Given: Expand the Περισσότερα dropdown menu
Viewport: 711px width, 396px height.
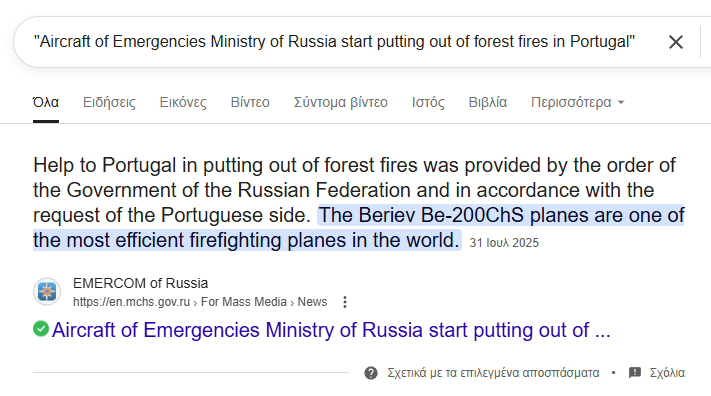Looking at the screenshot, I should pyautogui.click(x=578, y=102).
